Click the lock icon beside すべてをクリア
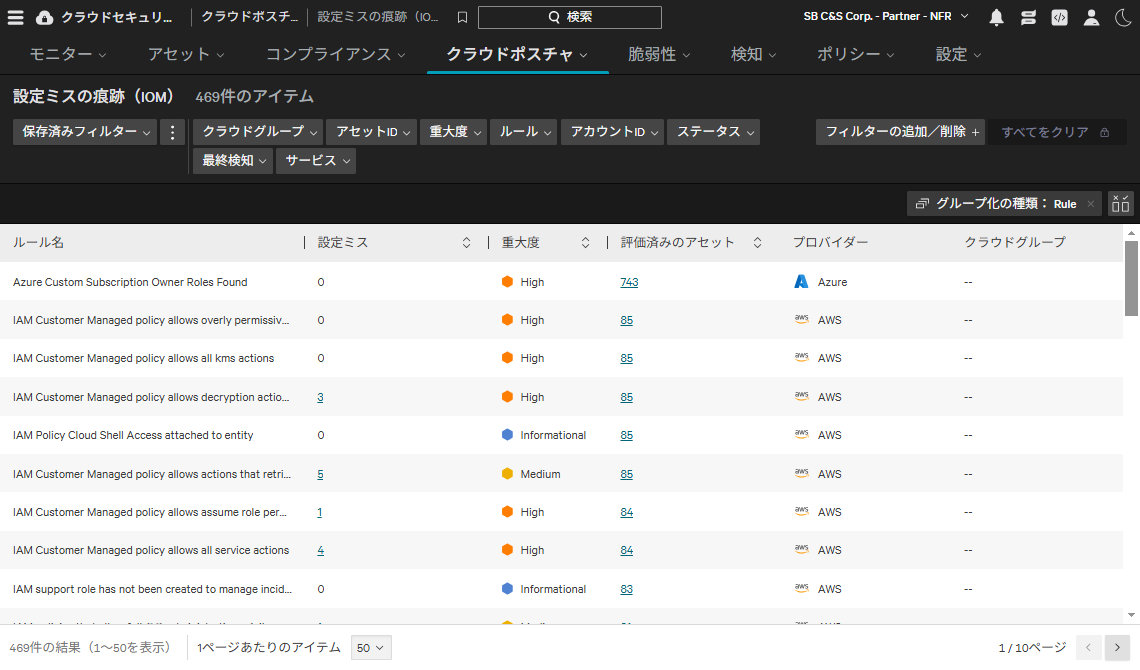1140x670 pixels. (1104, 132)
